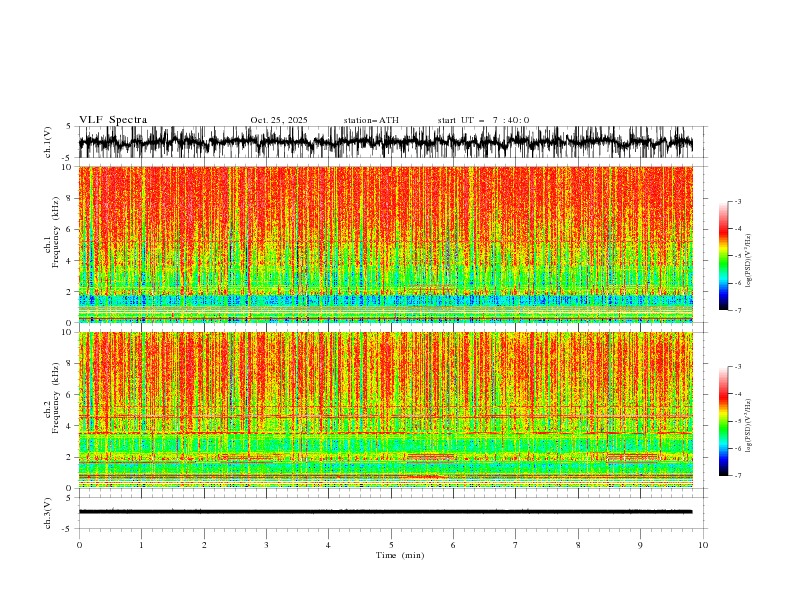
Task: Click the time-axis tick label '3'
Action: tap(266, 545)
